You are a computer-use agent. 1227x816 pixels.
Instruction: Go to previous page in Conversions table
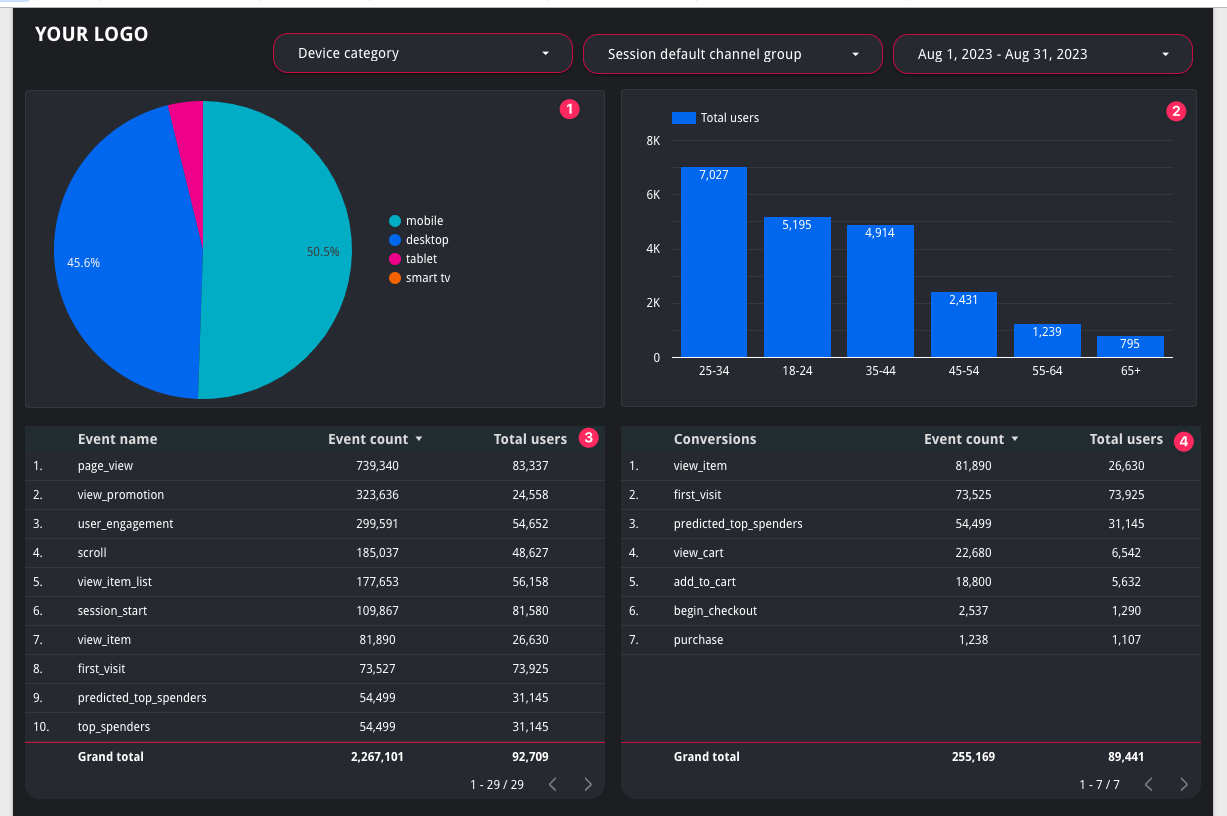[x=1148, y=785]
